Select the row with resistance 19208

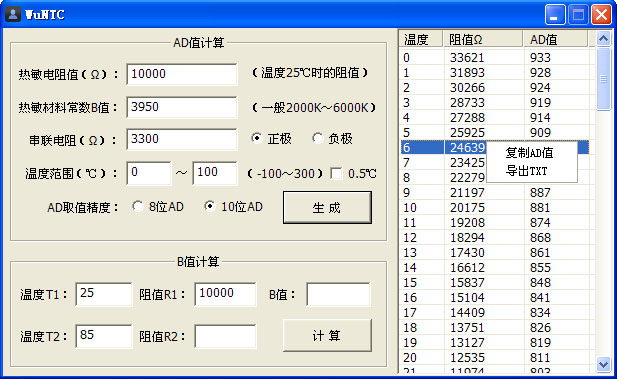(x=495, y=222)
